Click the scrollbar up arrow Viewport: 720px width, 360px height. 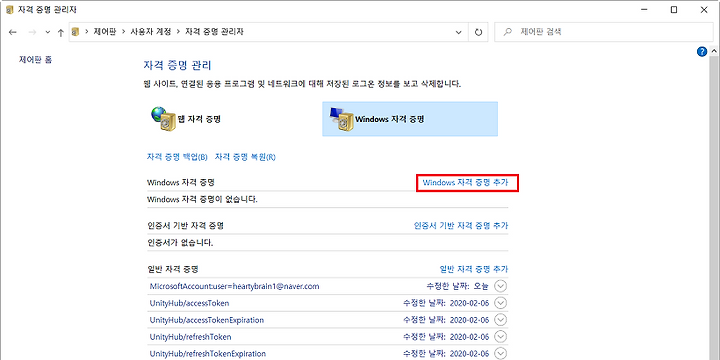[x=714, y=50]
